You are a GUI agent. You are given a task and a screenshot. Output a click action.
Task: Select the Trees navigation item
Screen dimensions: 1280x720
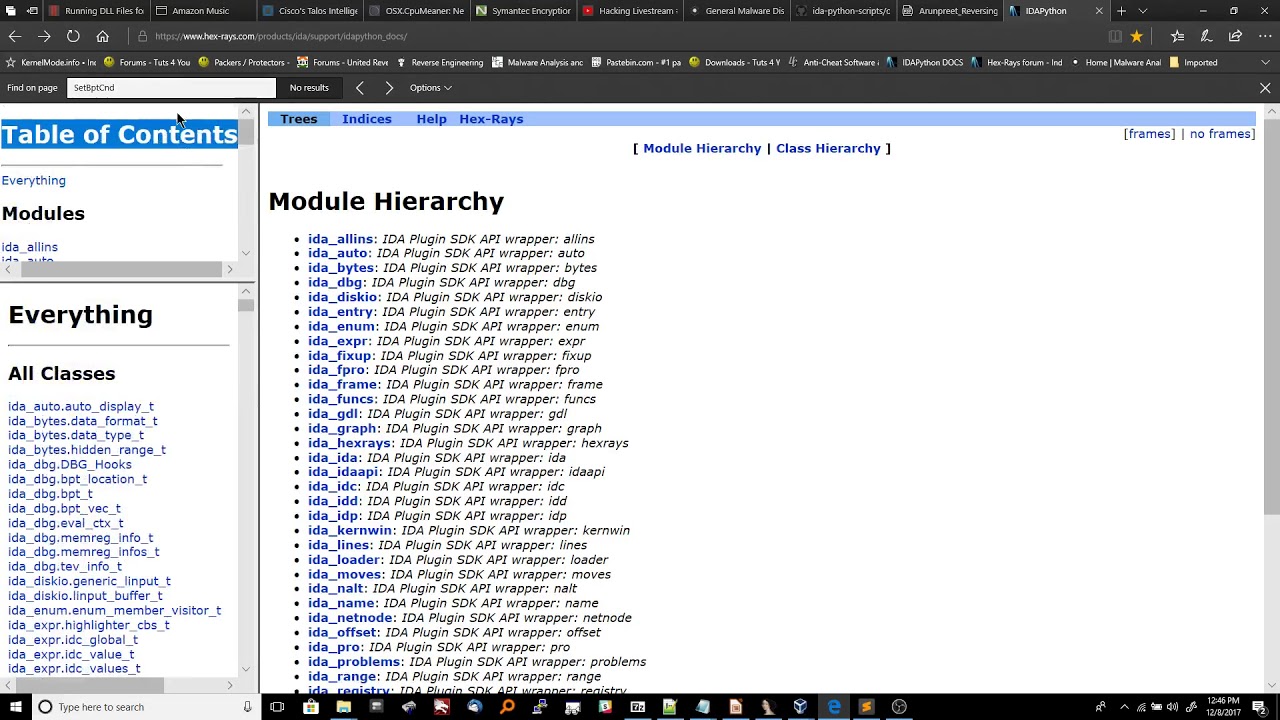click(299, 119)
